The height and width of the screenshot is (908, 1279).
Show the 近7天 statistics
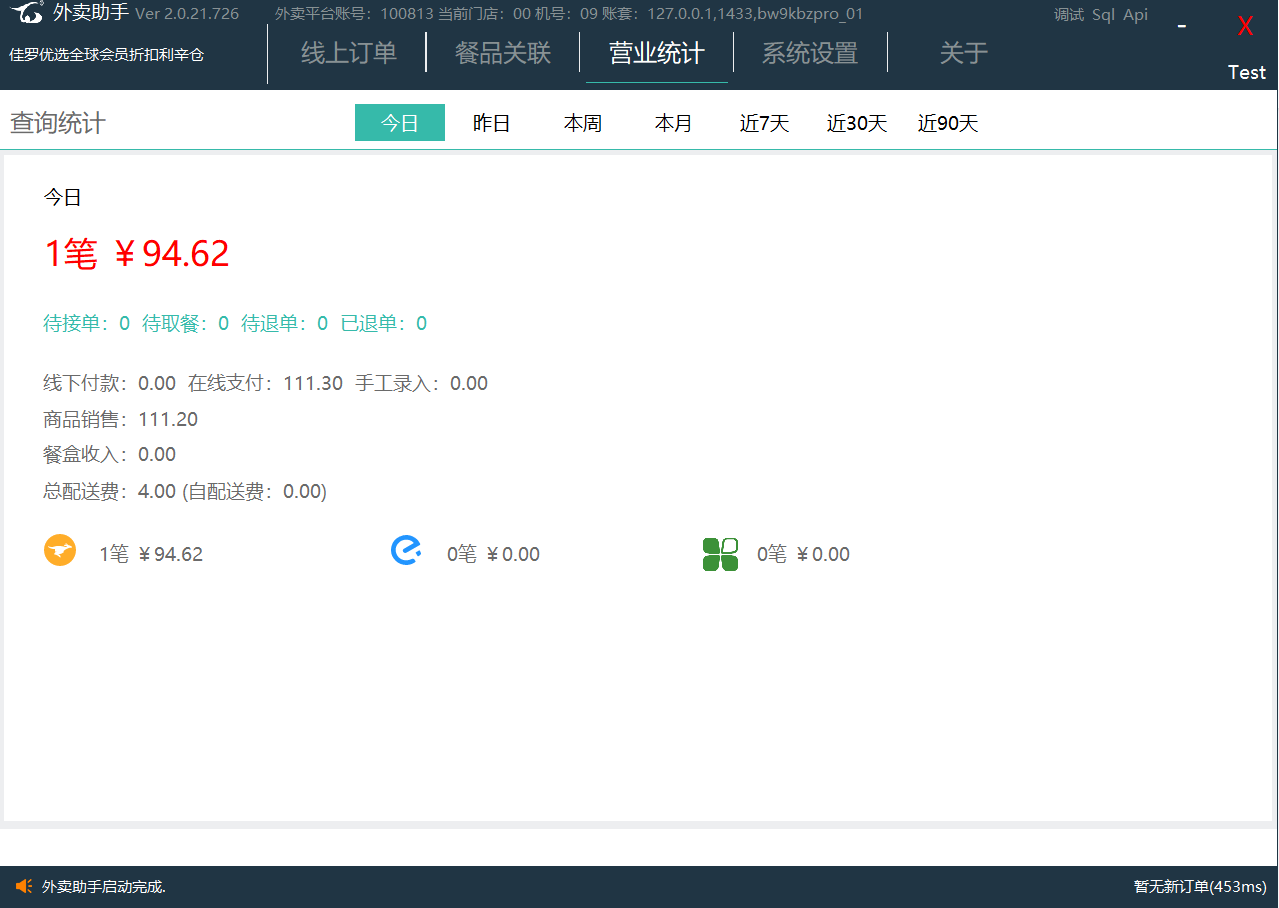point(765,123)
